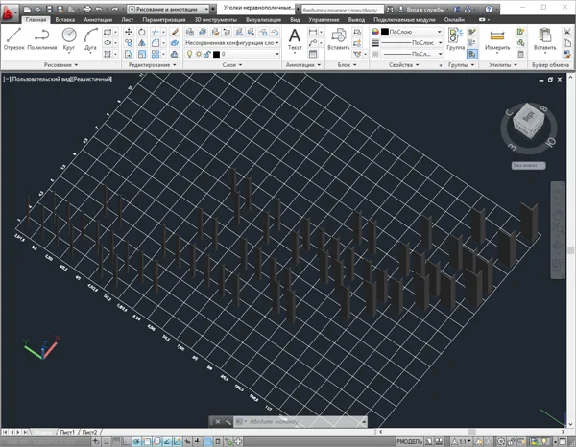This screenshot has width=576, height=447.
Task: Click the Группа group icon
Action: [x=456, y=40]
